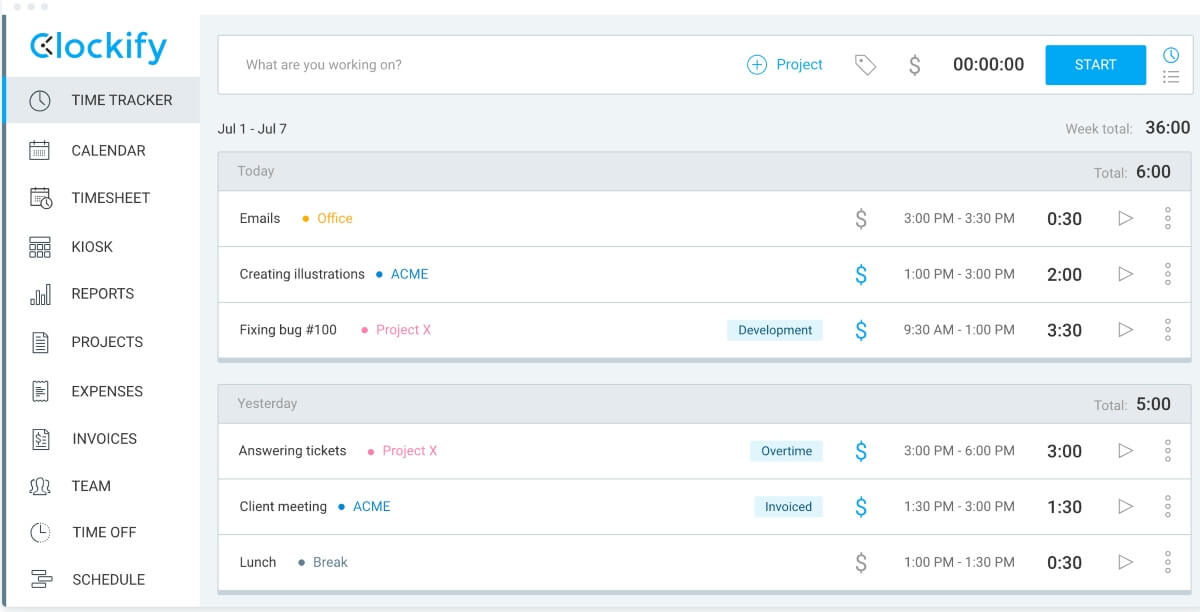Open the Break project selector on Lunch

[x=323, y=562]
